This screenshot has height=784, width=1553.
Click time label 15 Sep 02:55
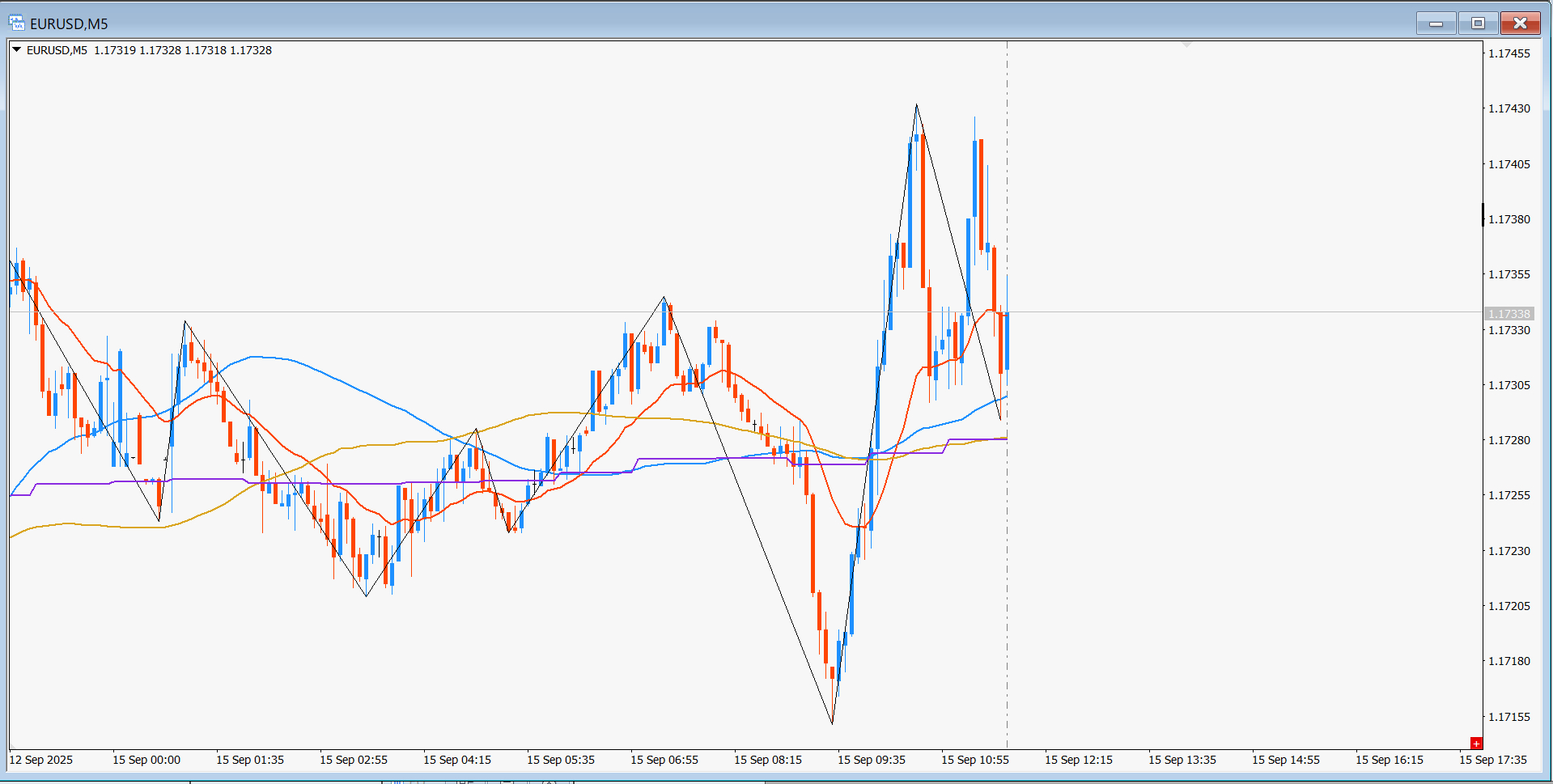click(x=354, y=760)
